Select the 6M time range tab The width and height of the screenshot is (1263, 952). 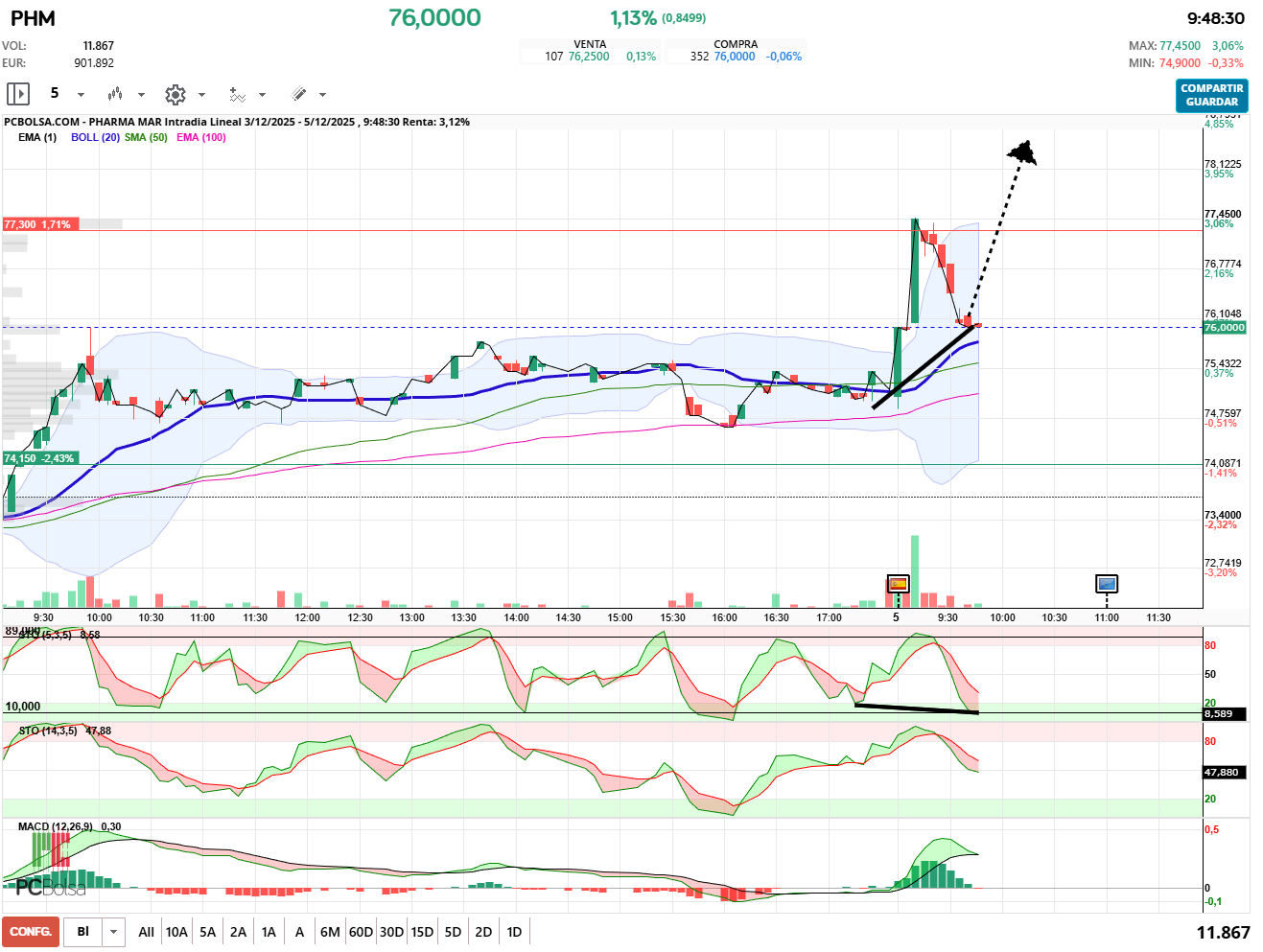click(330, 932)
